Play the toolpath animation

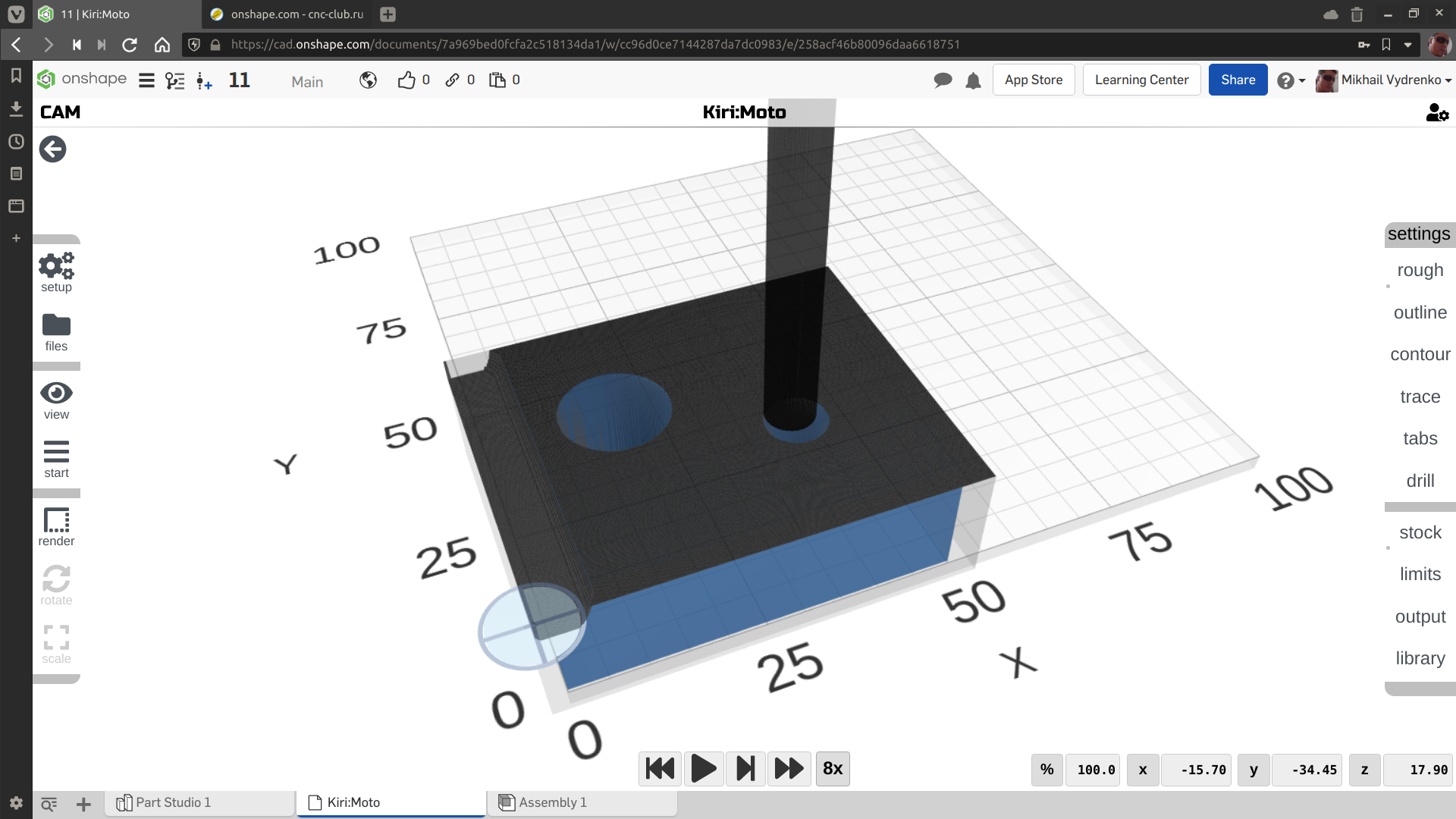[703, 769]
